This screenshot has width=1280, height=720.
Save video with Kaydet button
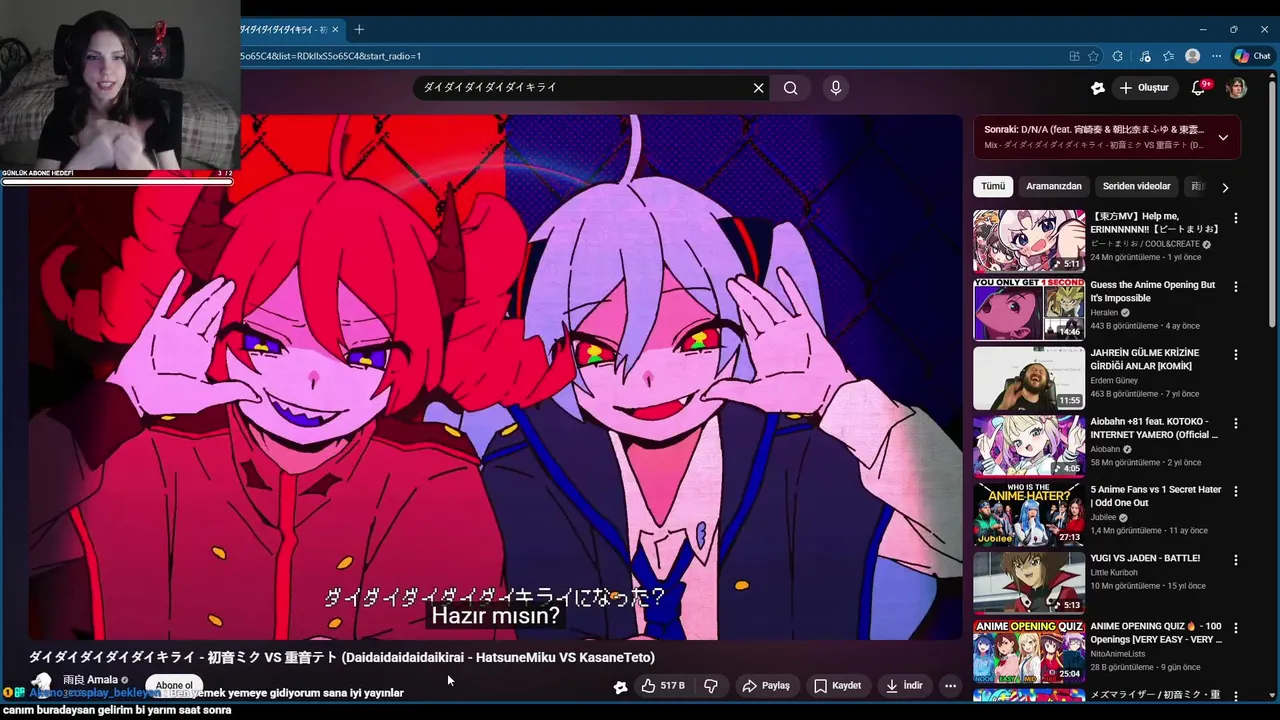pyautogui.click(x=837, y=686)
